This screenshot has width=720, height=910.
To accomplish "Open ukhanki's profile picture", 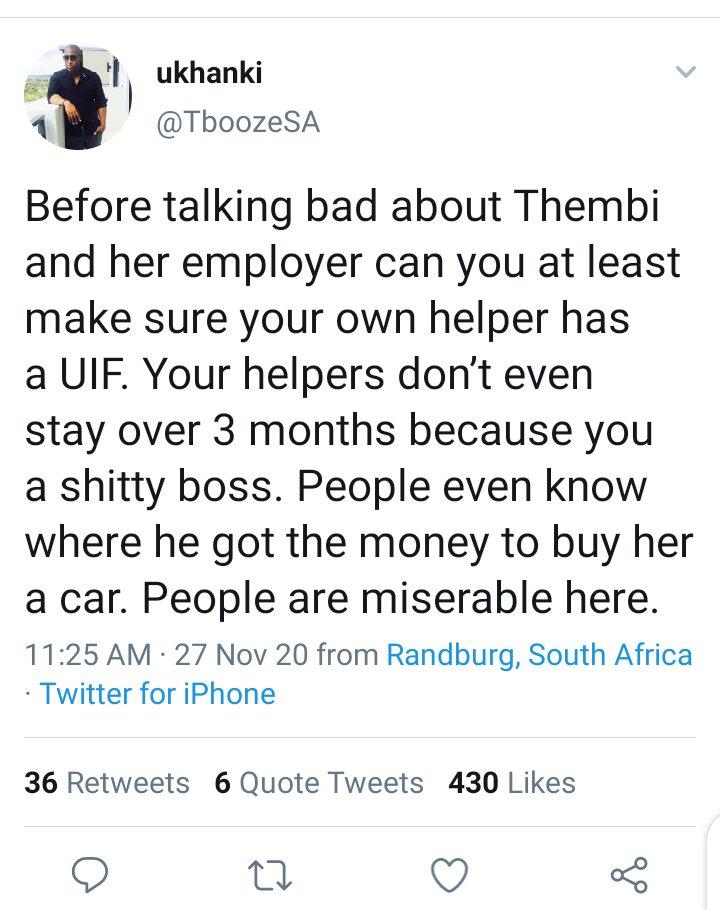I will (x=78, y=97).
